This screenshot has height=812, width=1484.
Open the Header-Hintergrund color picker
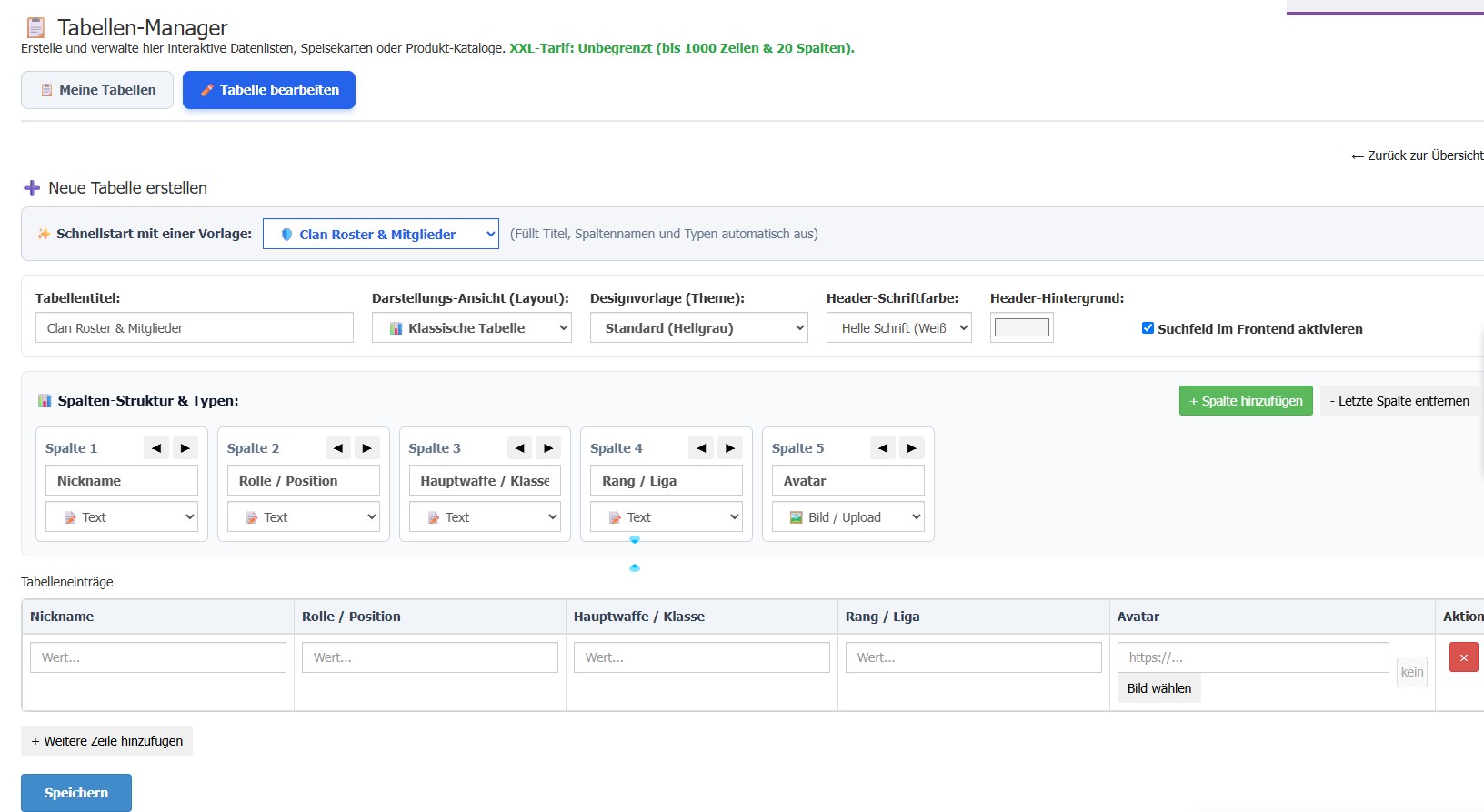[1022, 327]
